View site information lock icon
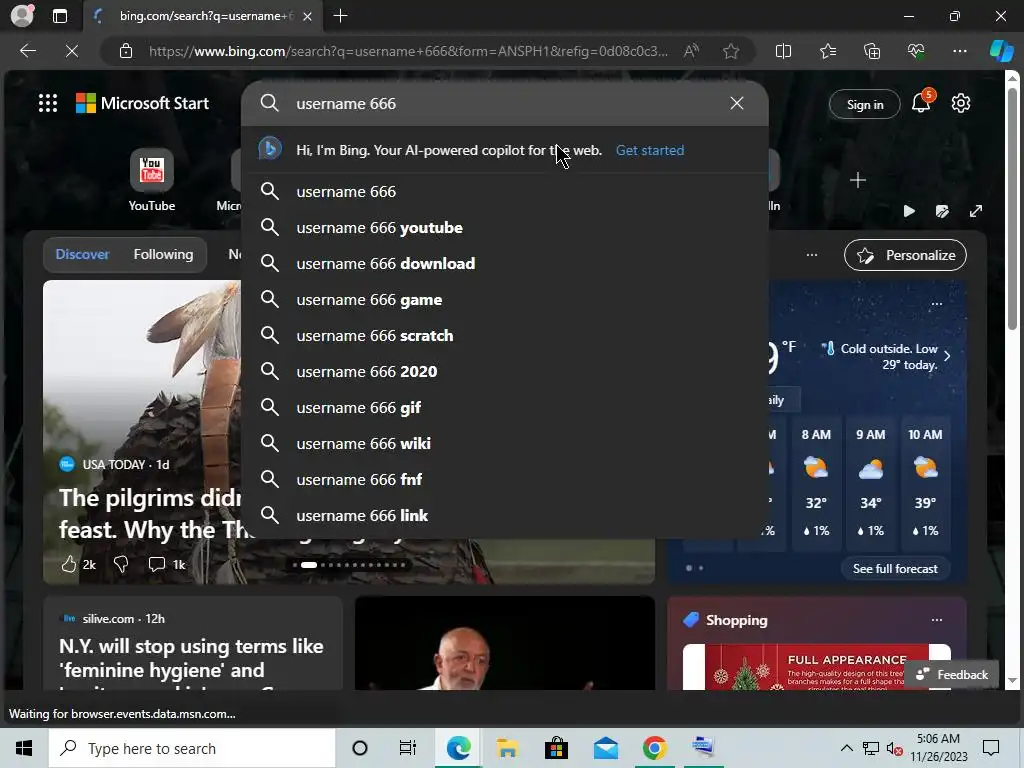Viewport: 1024px width, 768px height. [x=126, y=51]
